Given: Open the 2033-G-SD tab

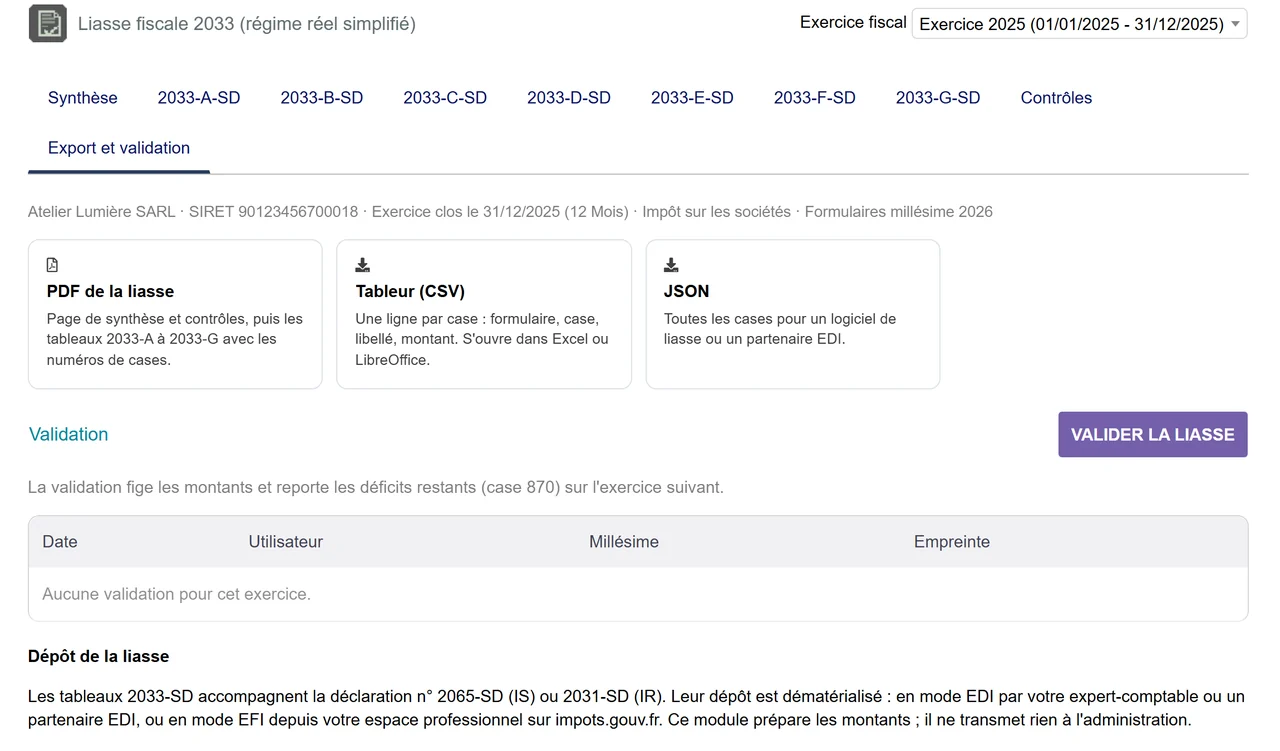Looking at the screenshot, I should pyautogui.click(x=938, y=98).
